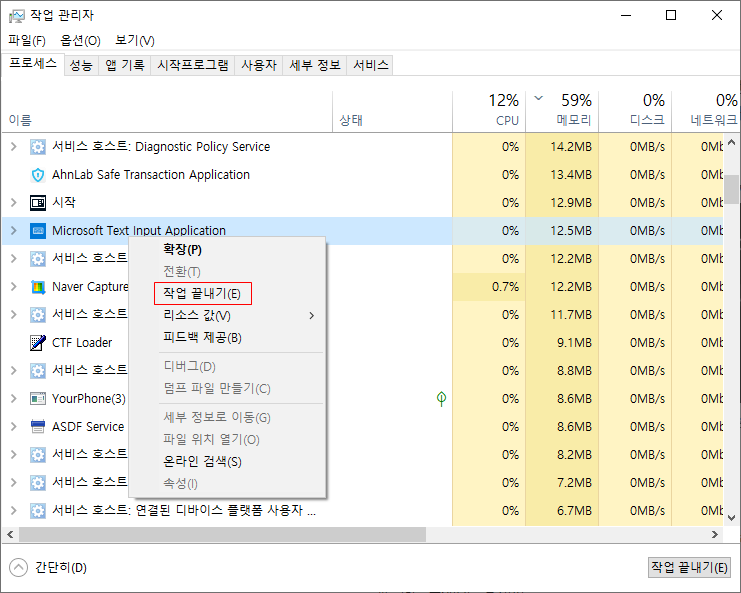Expand the YourPhone(3) process row

pos(14,399)
